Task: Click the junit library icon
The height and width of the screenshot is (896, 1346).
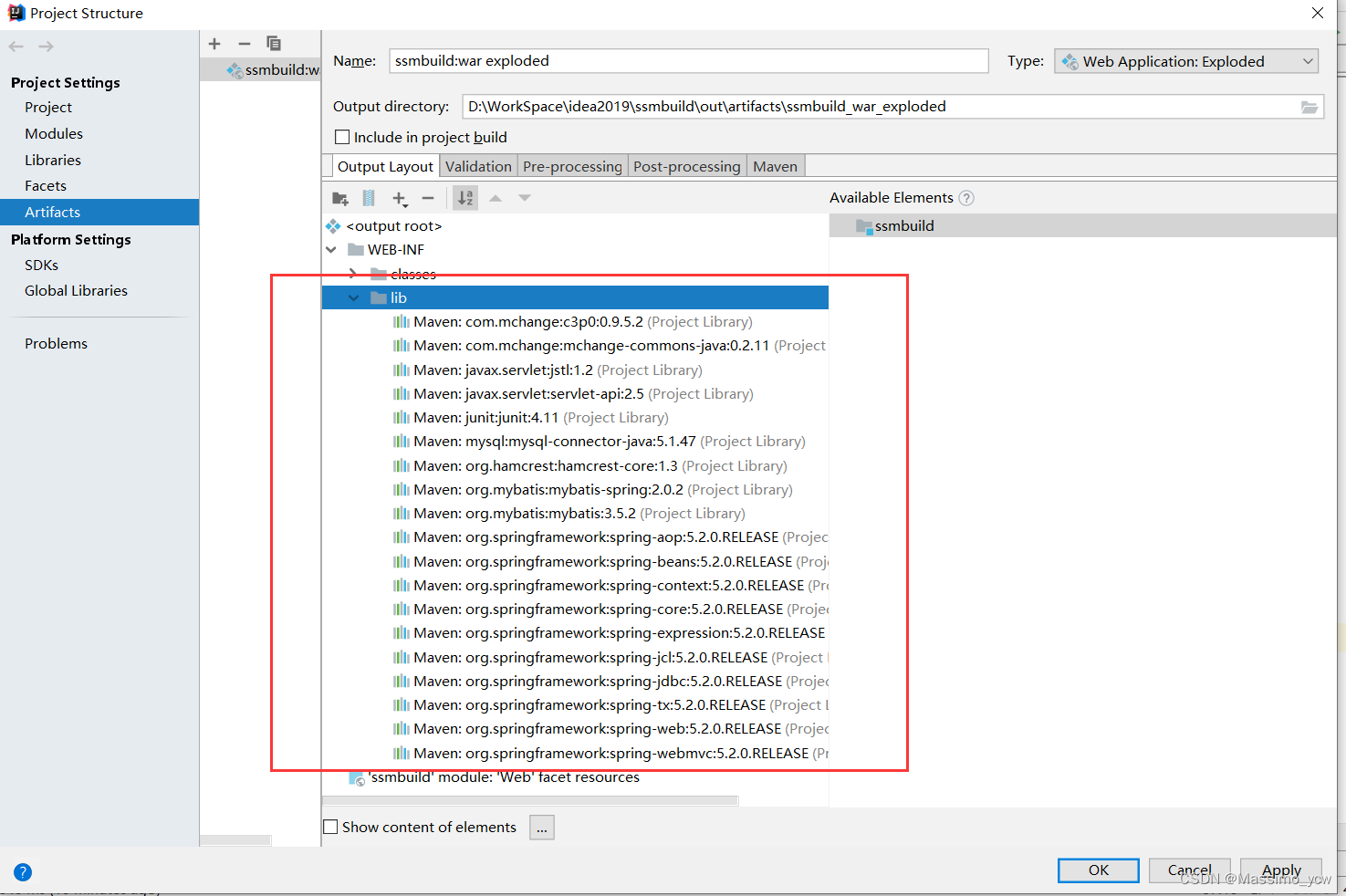Action: (x=401, y=418)
